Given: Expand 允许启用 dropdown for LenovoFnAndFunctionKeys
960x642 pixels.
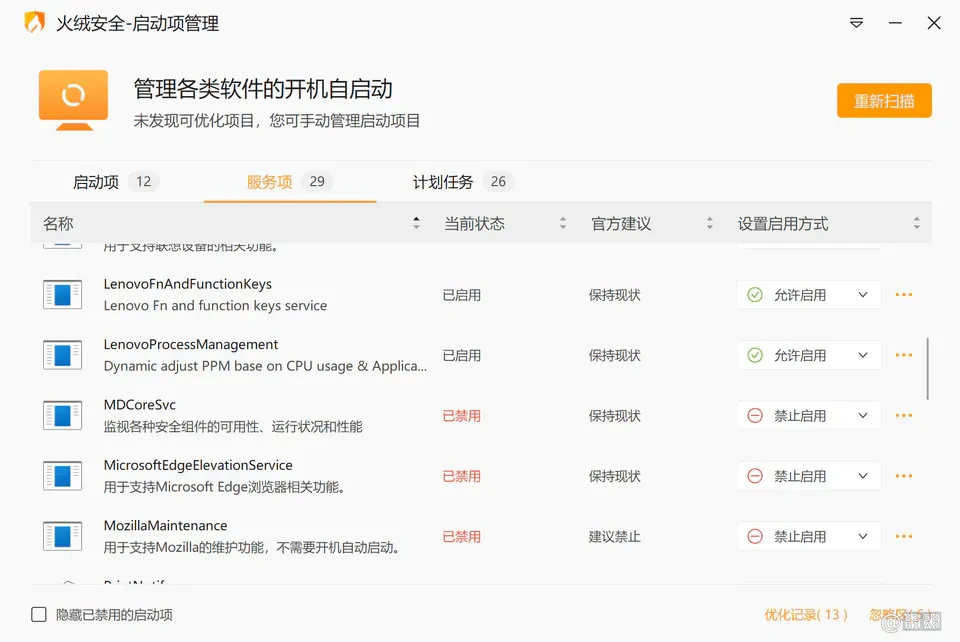Looking at the screenshot, I should pyautogui.click(x=809, y=295).
